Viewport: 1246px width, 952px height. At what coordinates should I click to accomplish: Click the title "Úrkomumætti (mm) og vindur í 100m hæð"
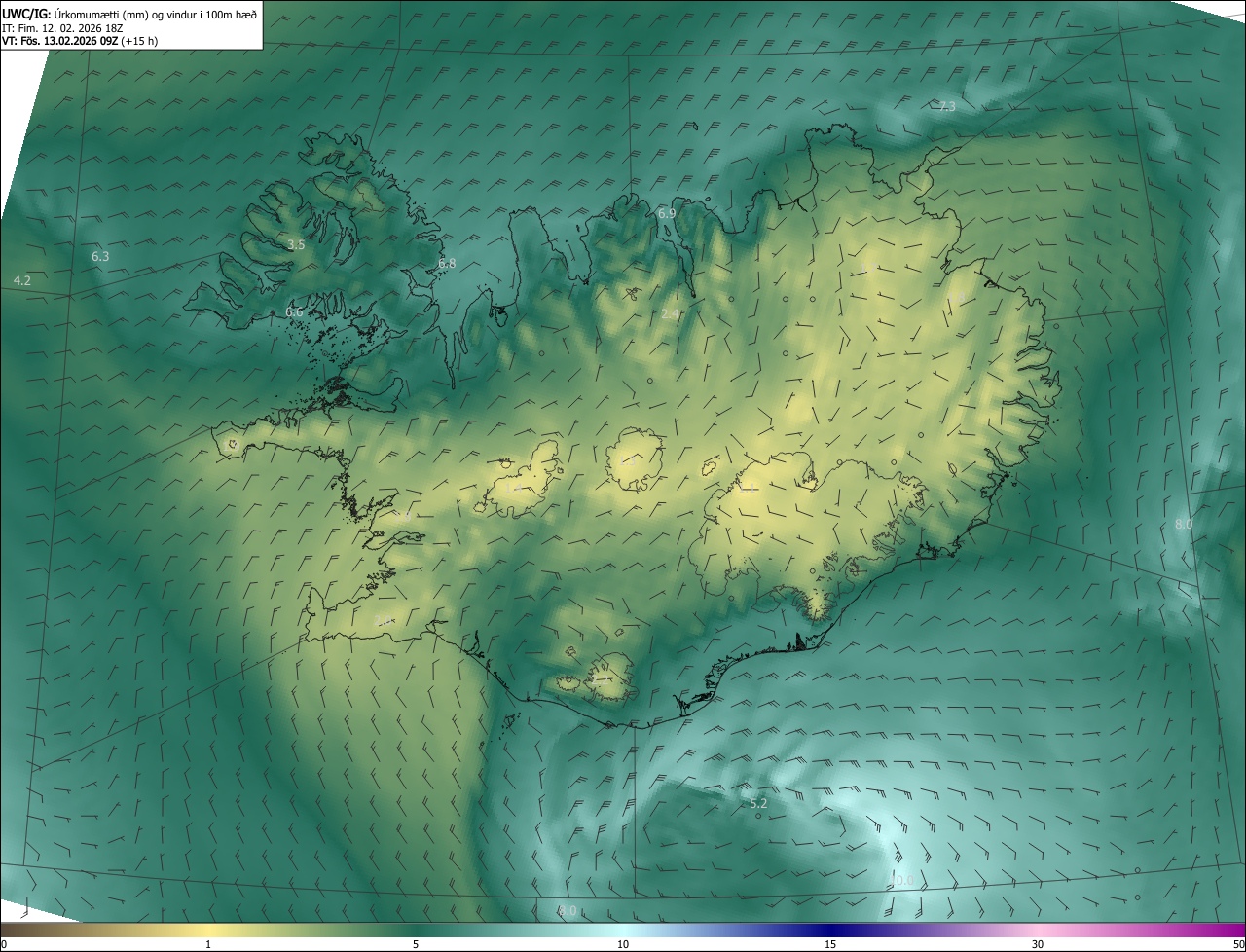(154, 13)
